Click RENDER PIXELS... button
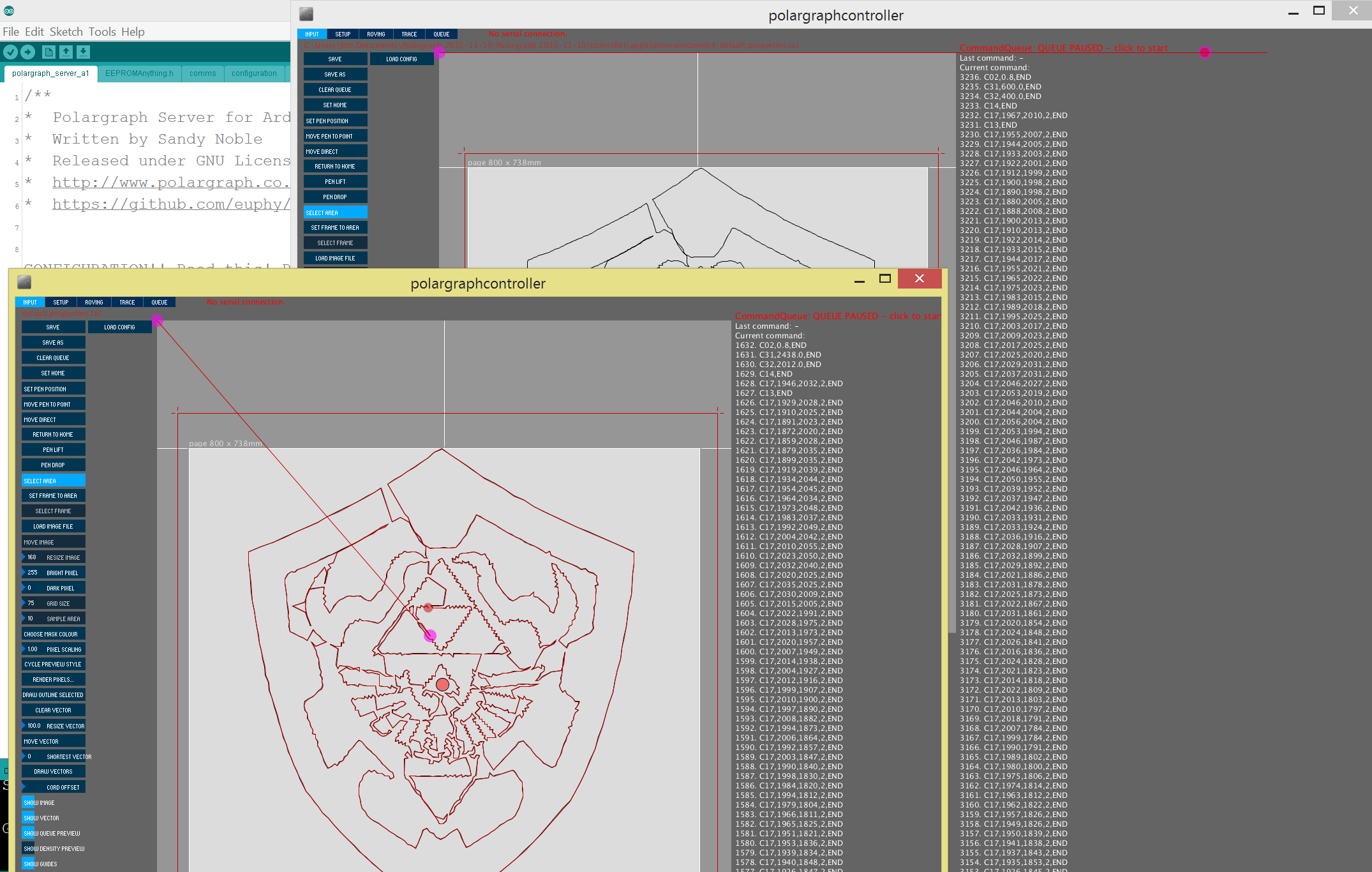The width and height of the screenshot is (1372, 872). pos(54,679)
